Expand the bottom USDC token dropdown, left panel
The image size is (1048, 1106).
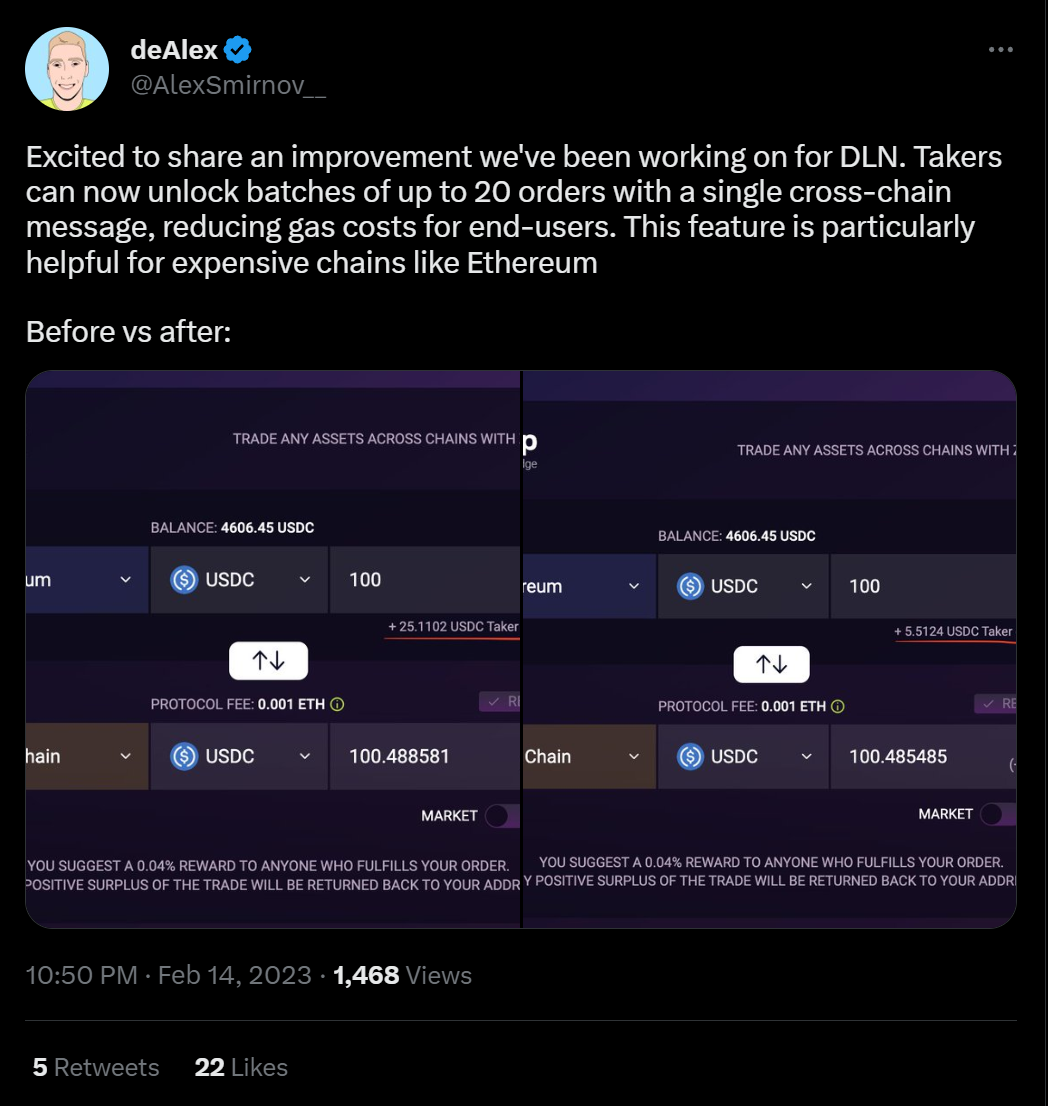[305, 757]
